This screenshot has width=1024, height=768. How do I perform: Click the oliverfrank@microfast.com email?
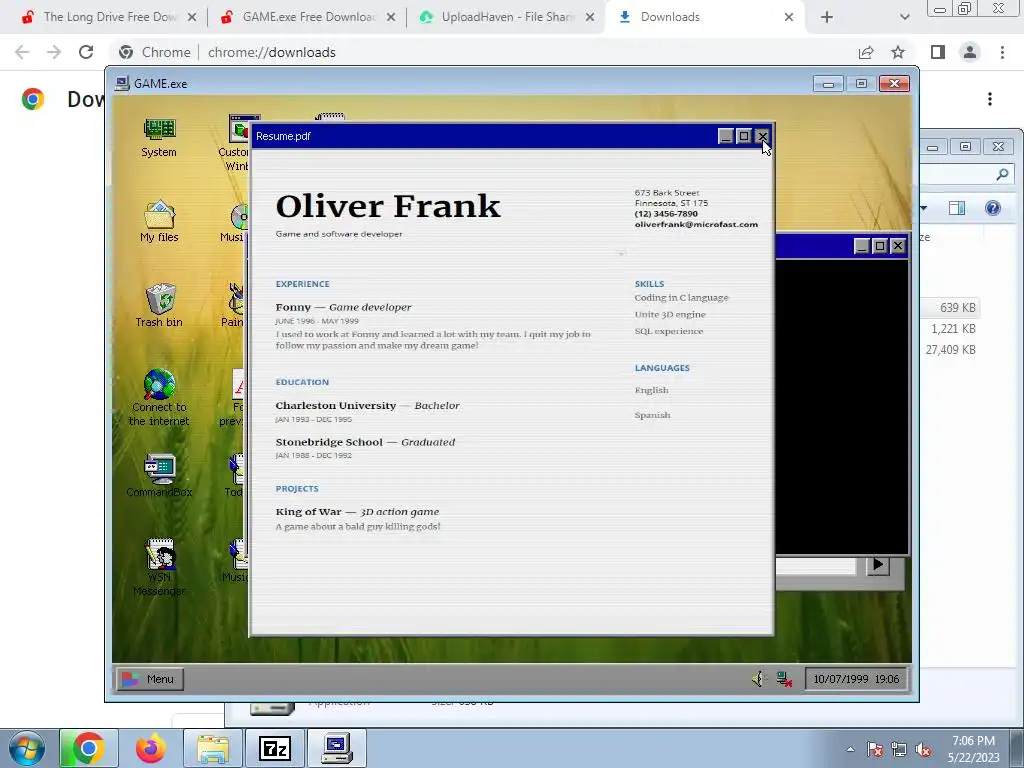(696, 224)
